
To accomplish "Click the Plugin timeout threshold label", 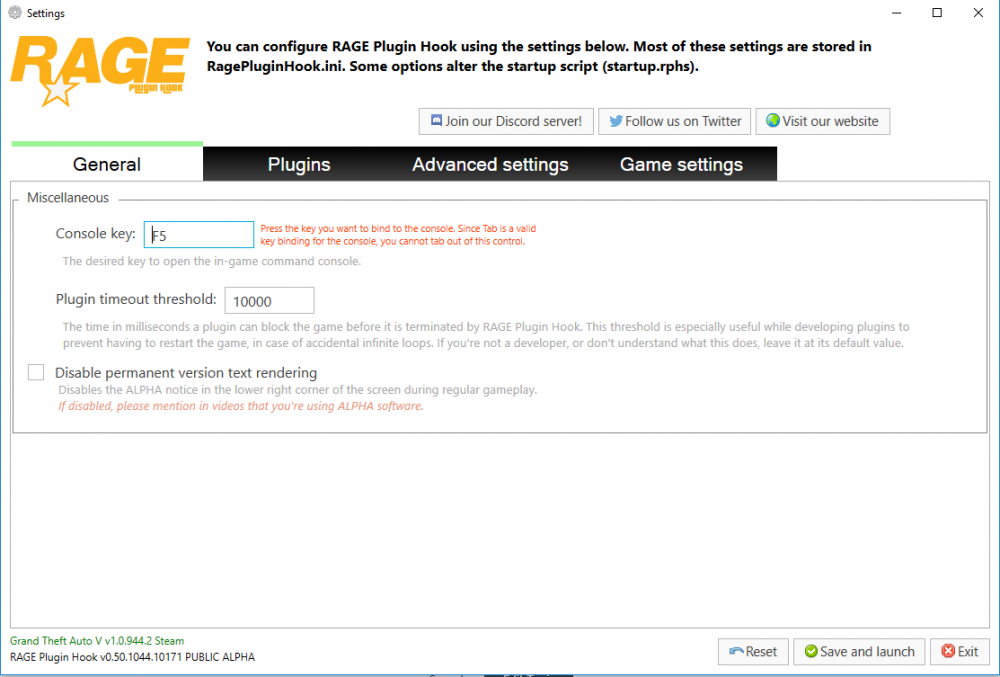I will pos(136,299).
